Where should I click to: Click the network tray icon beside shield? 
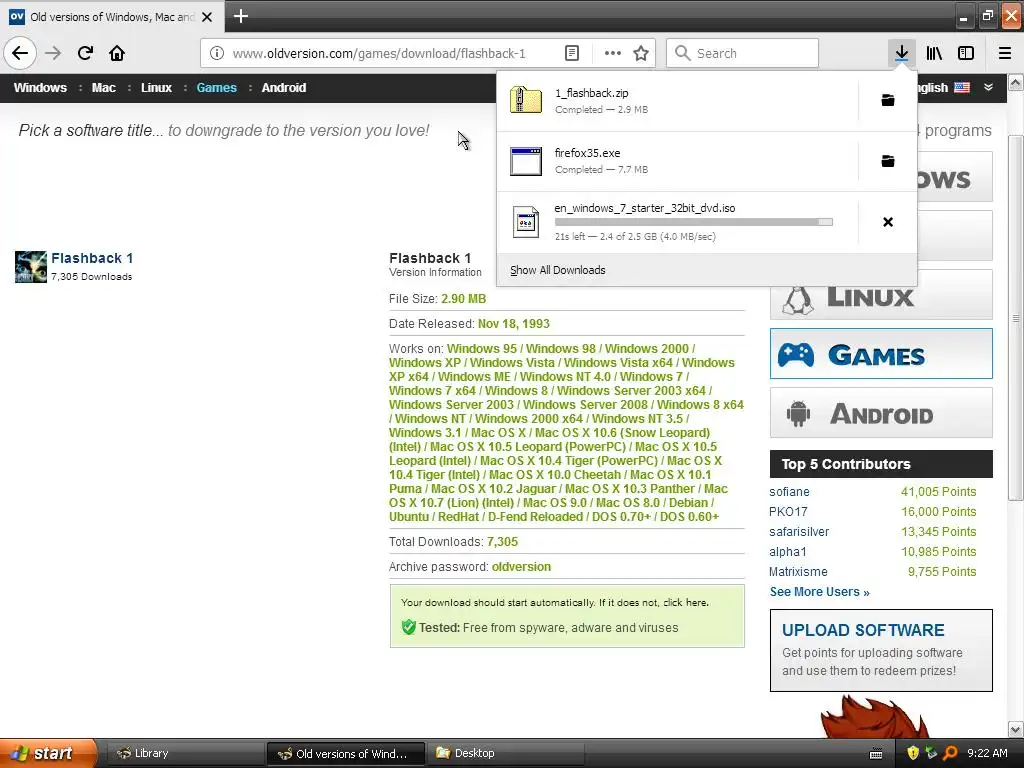click(931, 753)
